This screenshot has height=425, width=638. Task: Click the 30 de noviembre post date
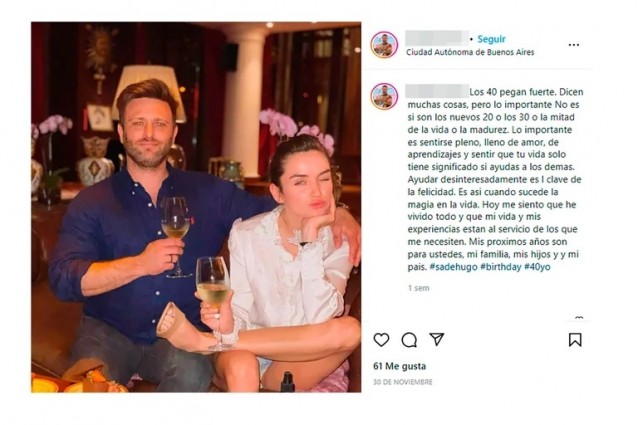pyautogui.click(x=403, y=382)
